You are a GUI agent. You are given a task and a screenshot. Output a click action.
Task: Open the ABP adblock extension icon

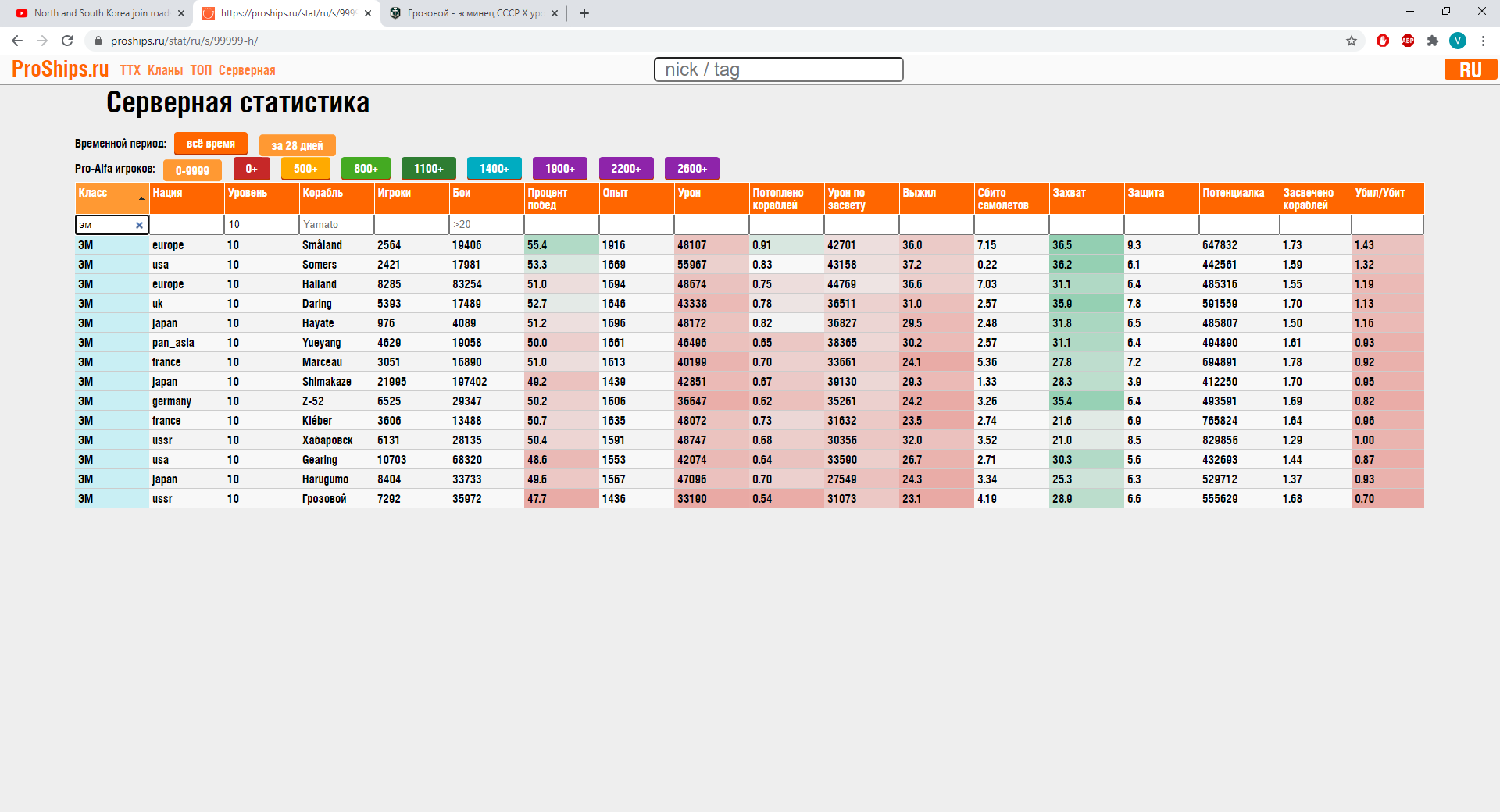pos(1408,41)
